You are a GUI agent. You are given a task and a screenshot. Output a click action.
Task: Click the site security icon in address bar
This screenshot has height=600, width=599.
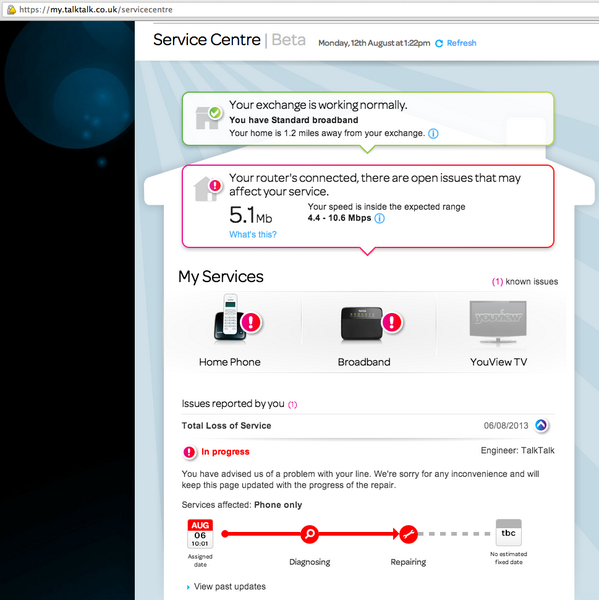(11, 10)
